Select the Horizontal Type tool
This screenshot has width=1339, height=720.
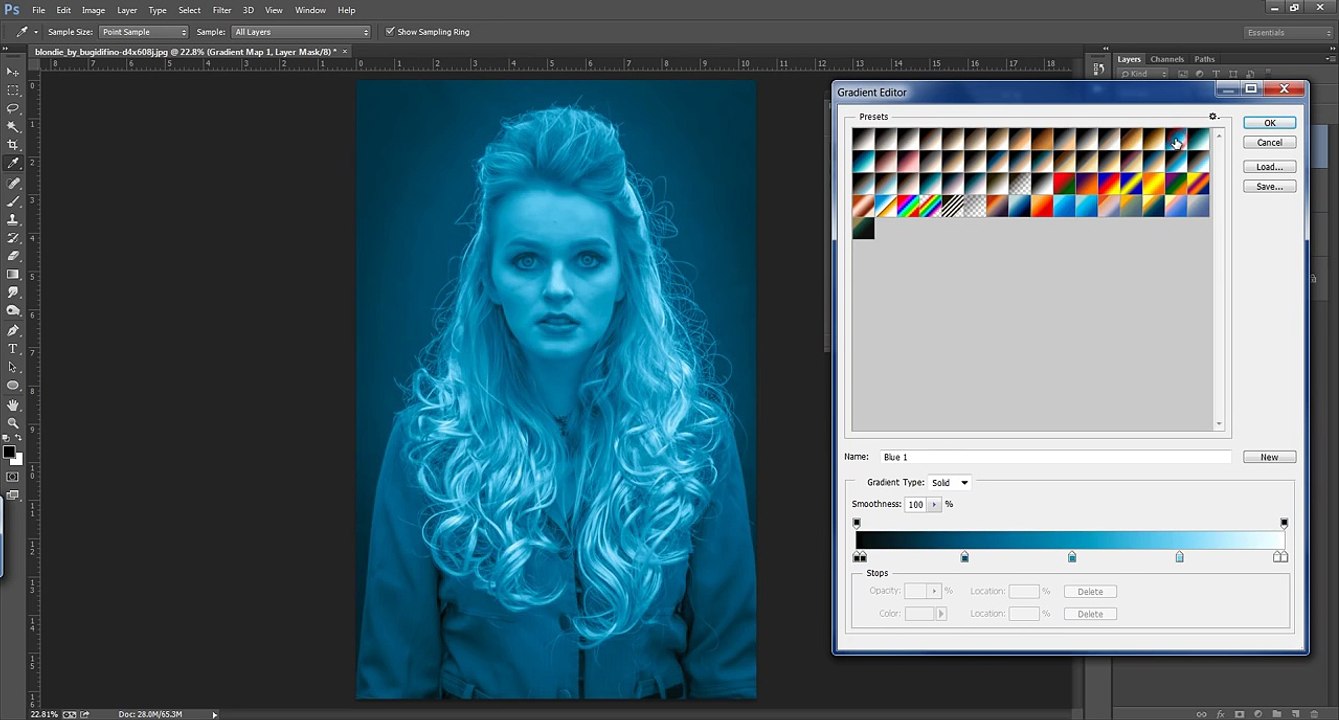click(13, 349)
